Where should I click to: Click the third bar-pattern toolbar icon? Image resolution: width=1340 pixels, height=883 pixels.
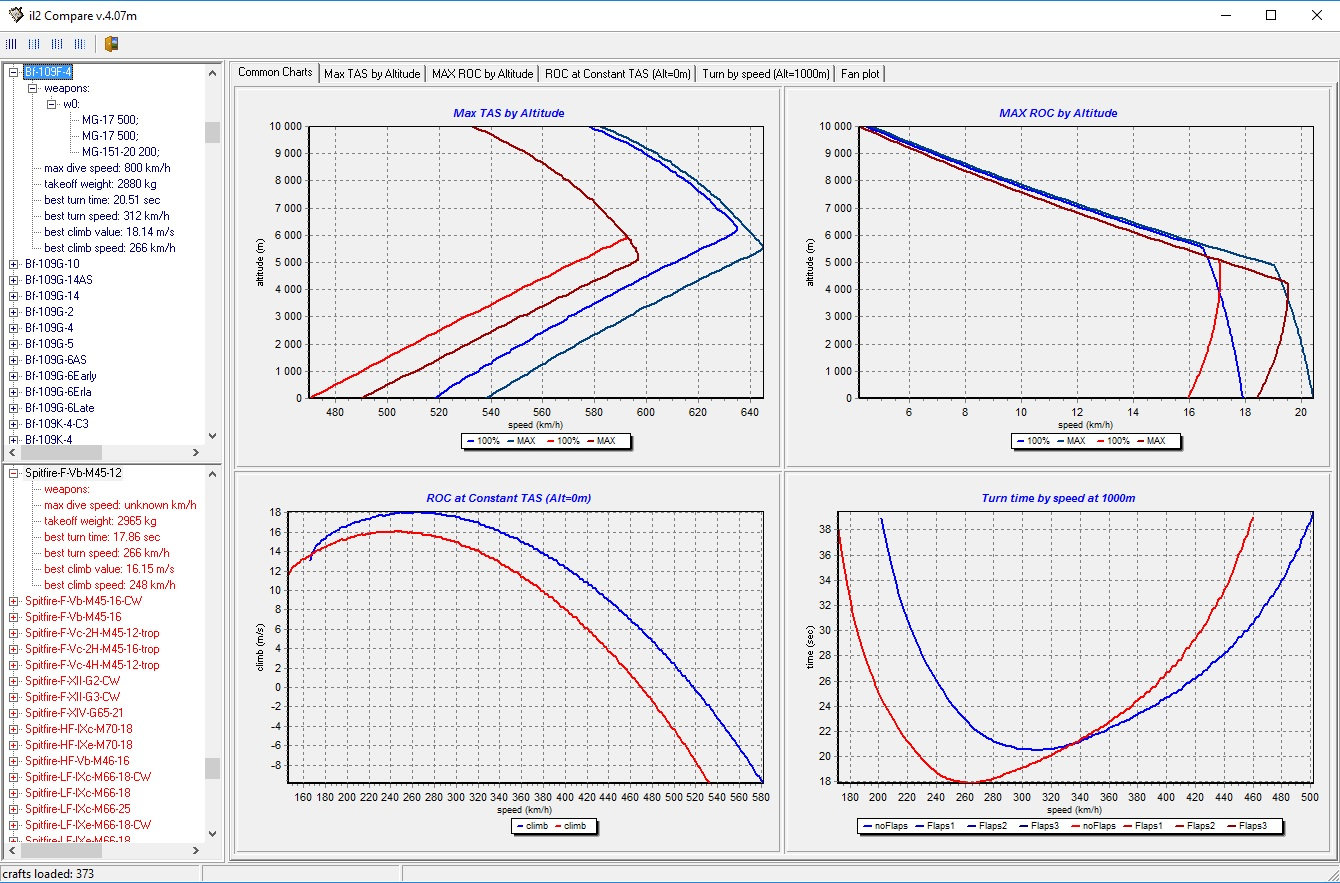point(57,44)
